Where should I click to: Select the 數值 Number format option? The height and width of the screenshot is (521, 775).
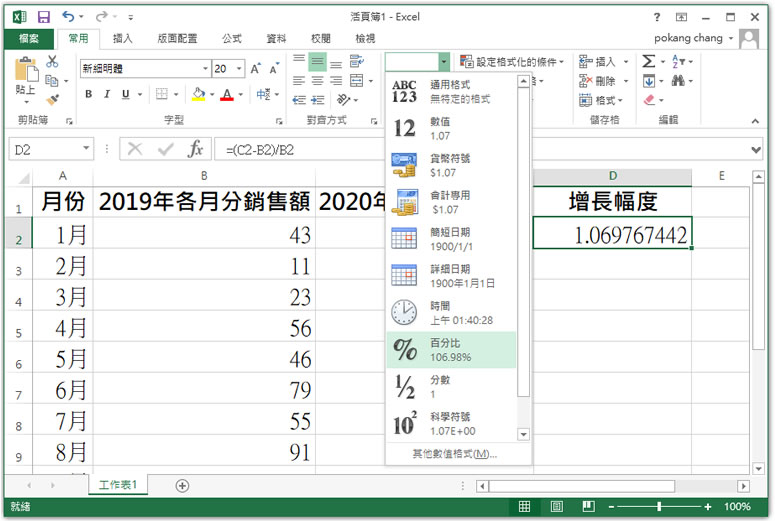[451, 129]
